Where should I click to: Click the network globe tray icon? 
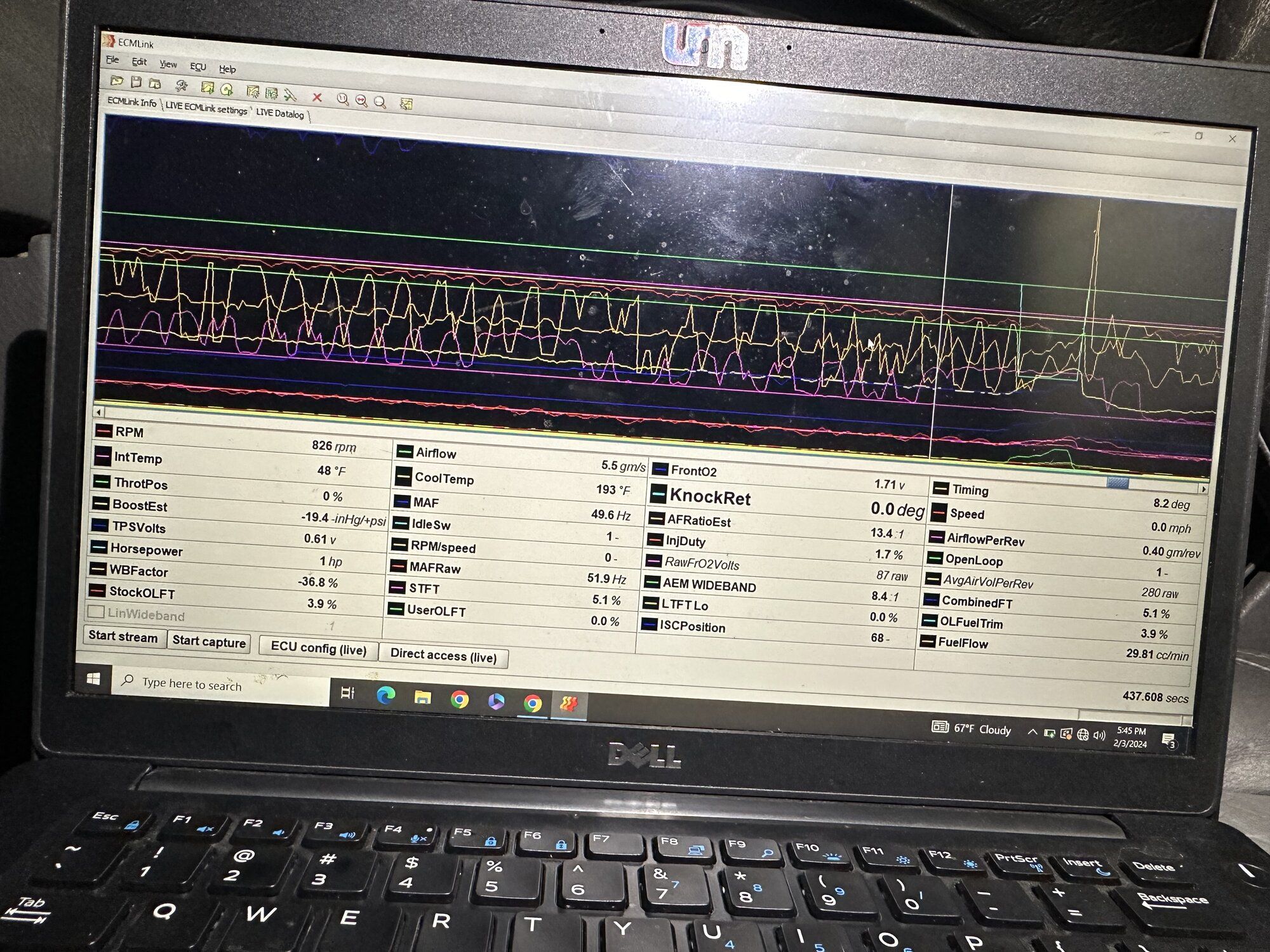(1083, 734)
